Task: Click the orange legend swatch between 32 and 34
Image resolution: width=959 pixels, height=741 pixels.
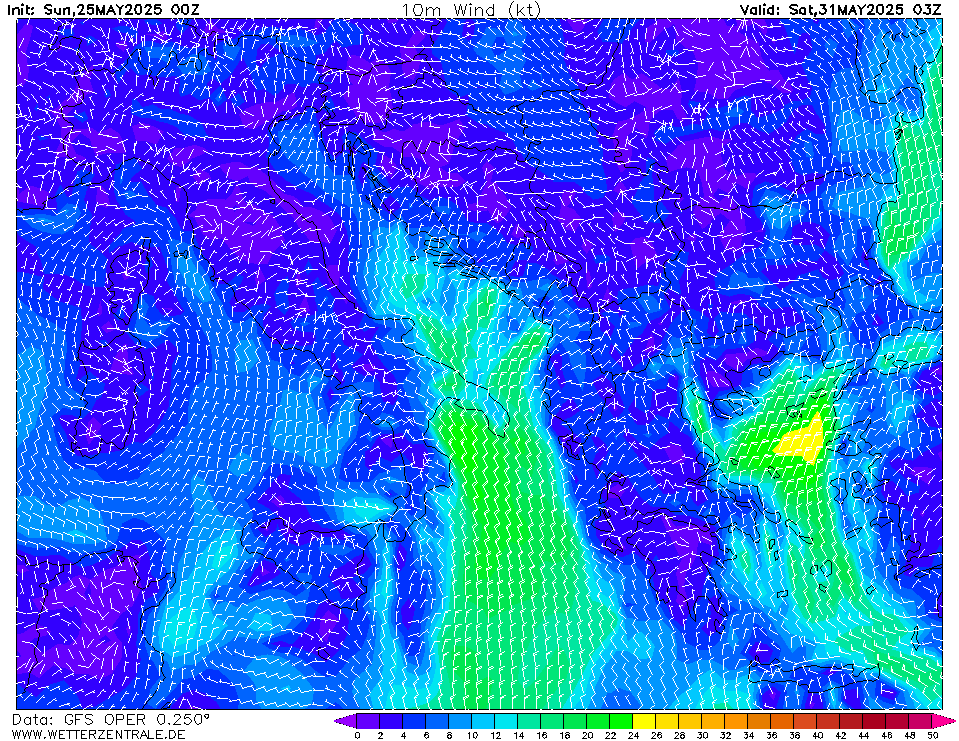Action: pos(736,721)
